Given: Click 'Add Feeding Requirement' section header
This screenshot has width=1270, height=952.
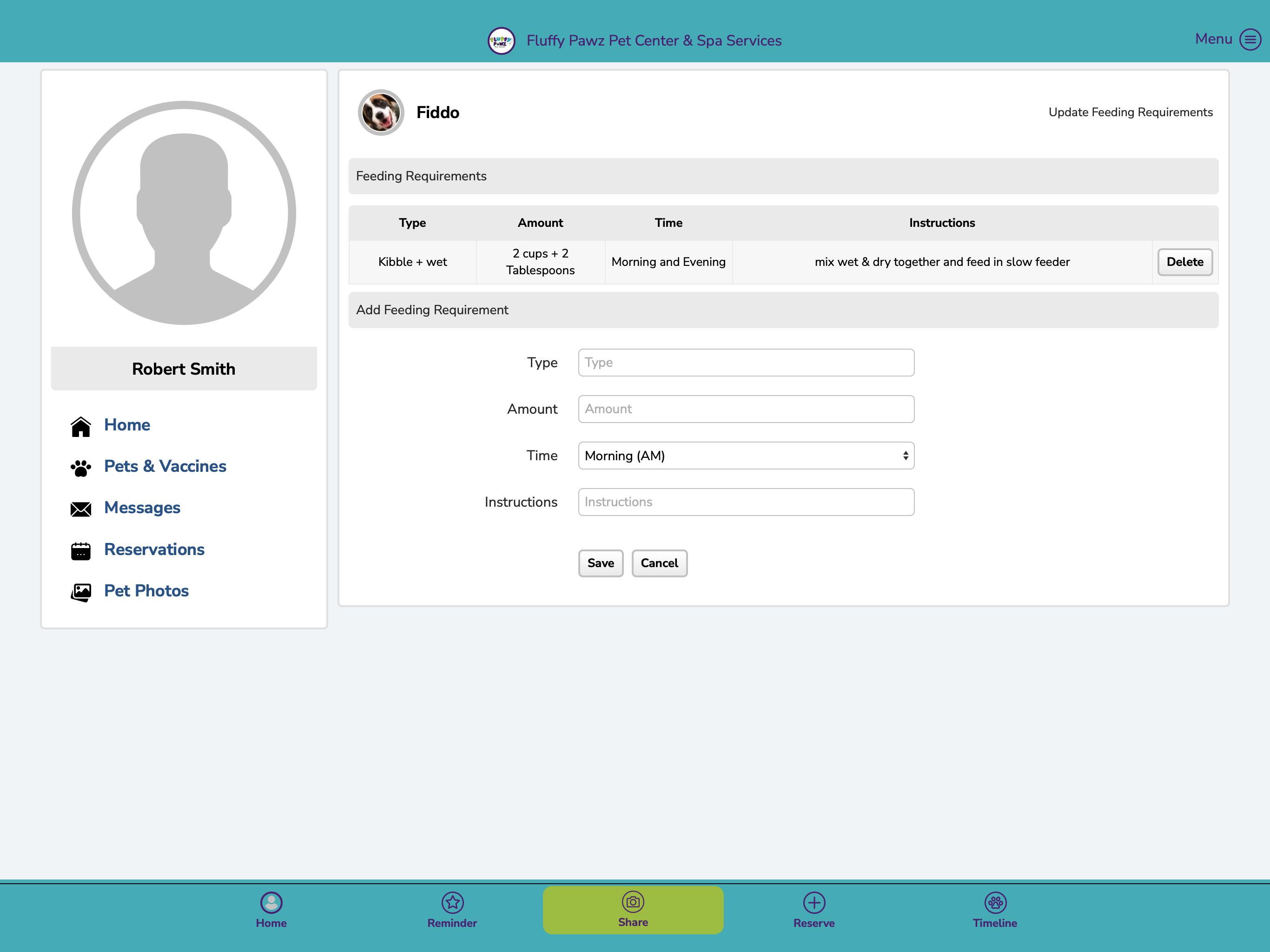Looking at the screenshot, I should coord(783,310).
